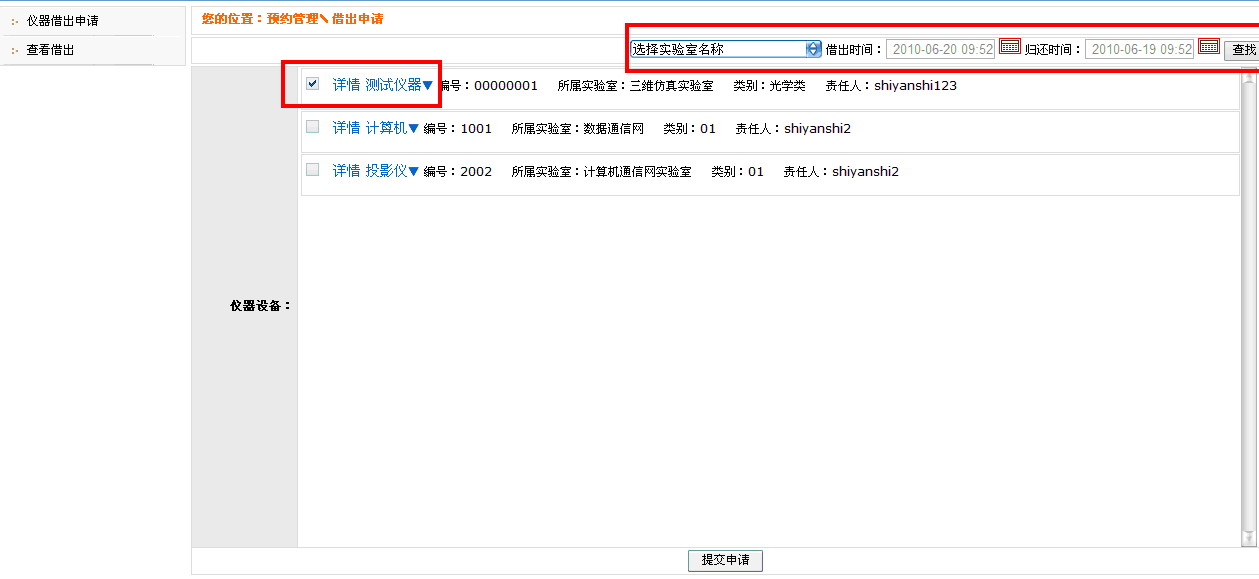This screenshot has width=1259, height=579.
Task: View 详情 for 测试仪器
Action: (x=346, y=85)
